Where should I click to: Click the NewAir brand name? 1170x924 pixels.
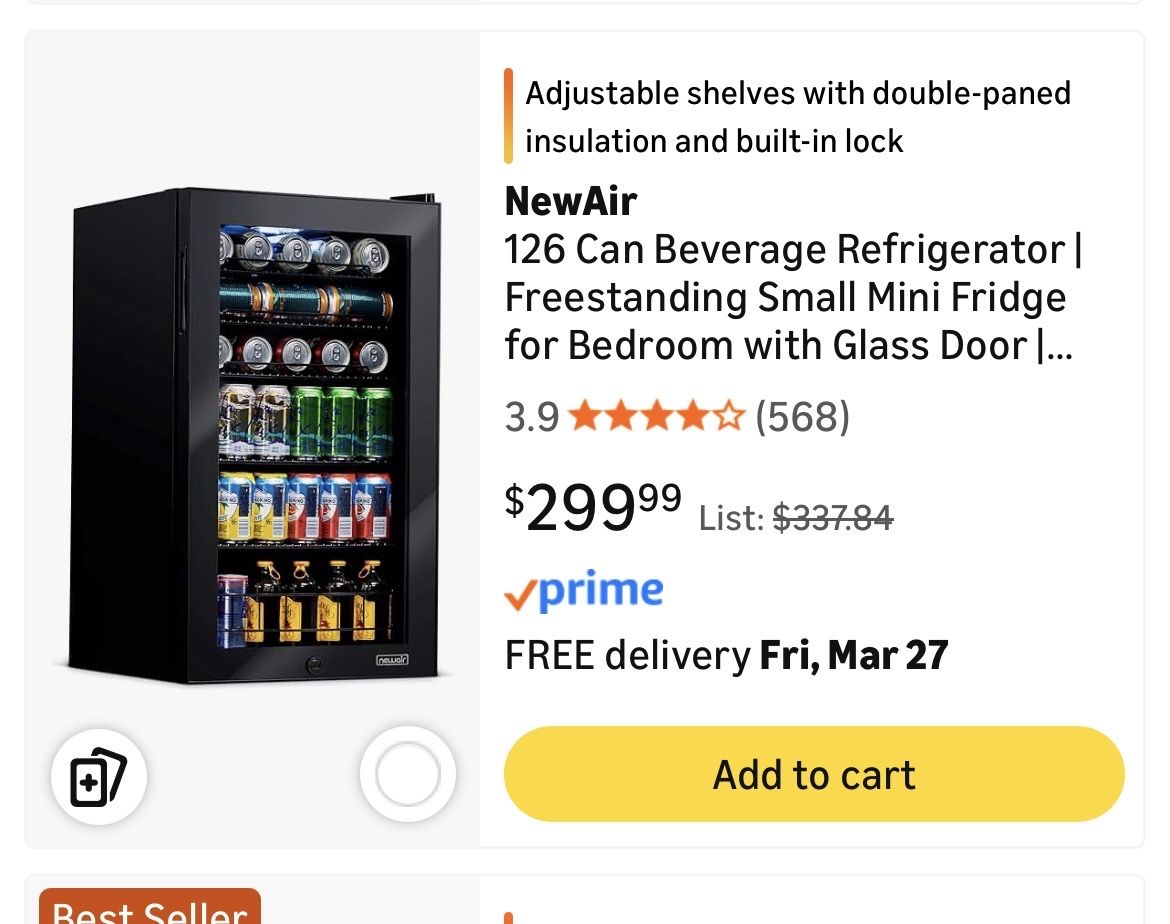(570, 201)
